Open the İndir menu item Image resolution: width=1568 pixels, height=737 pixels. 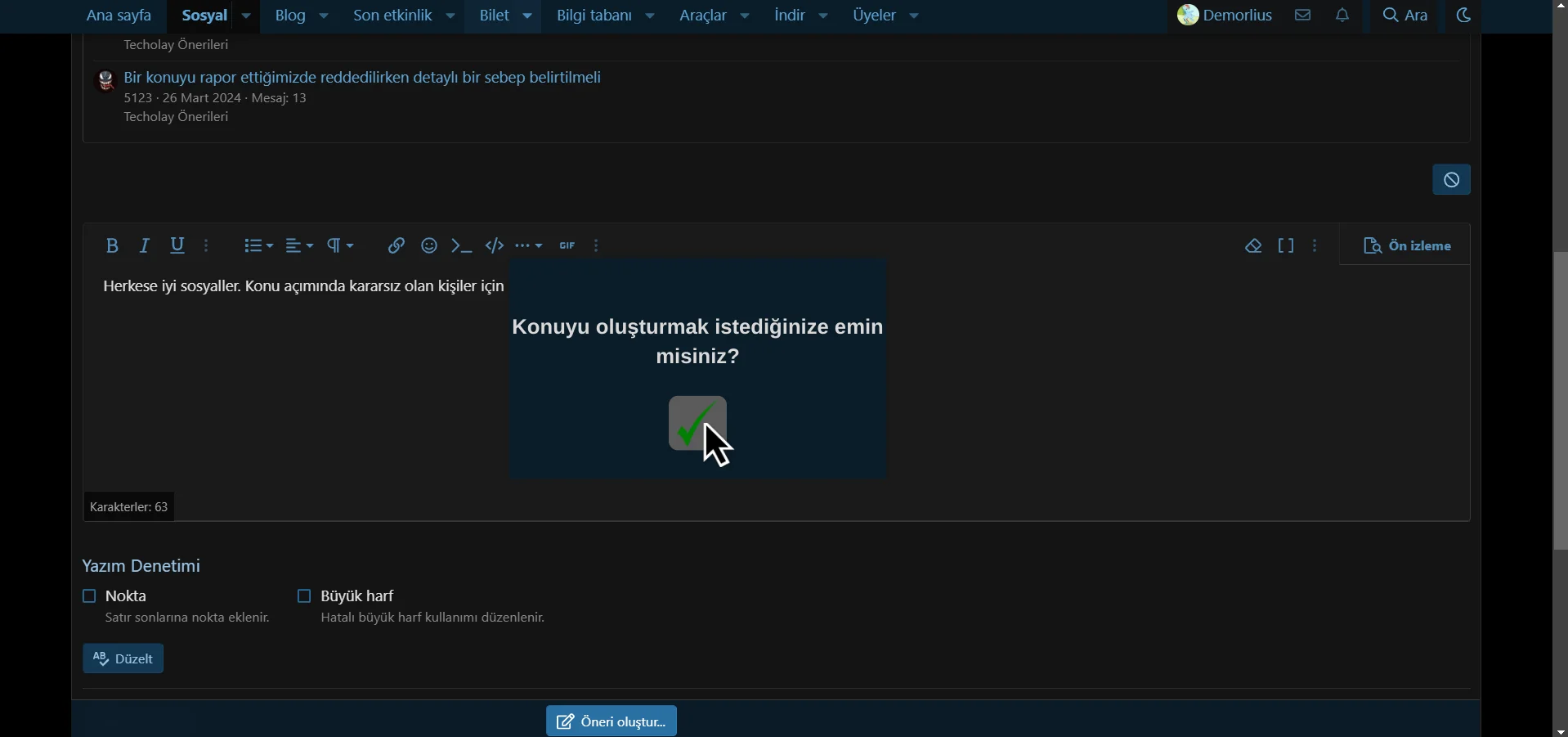(x=791, y=16)
